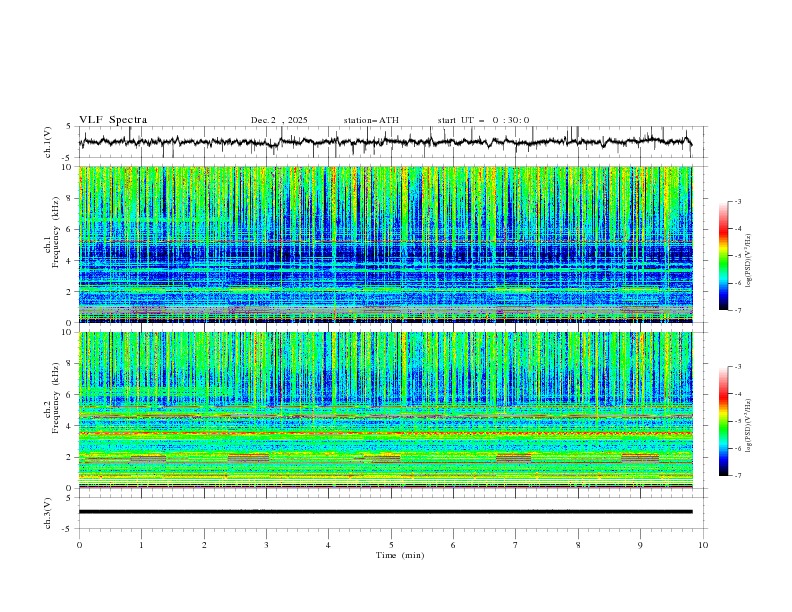Click time axis tick label "5"

pos(391,545)
